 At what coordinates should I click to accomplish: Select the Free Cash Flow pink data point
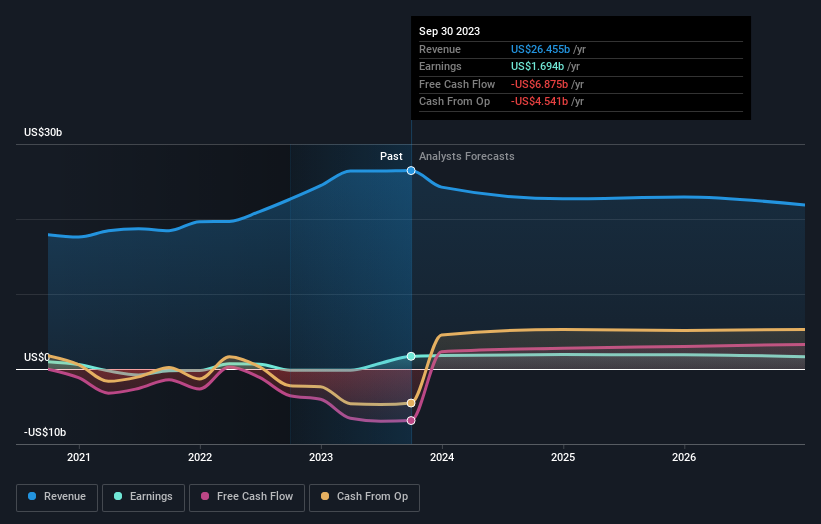point(411,420)
